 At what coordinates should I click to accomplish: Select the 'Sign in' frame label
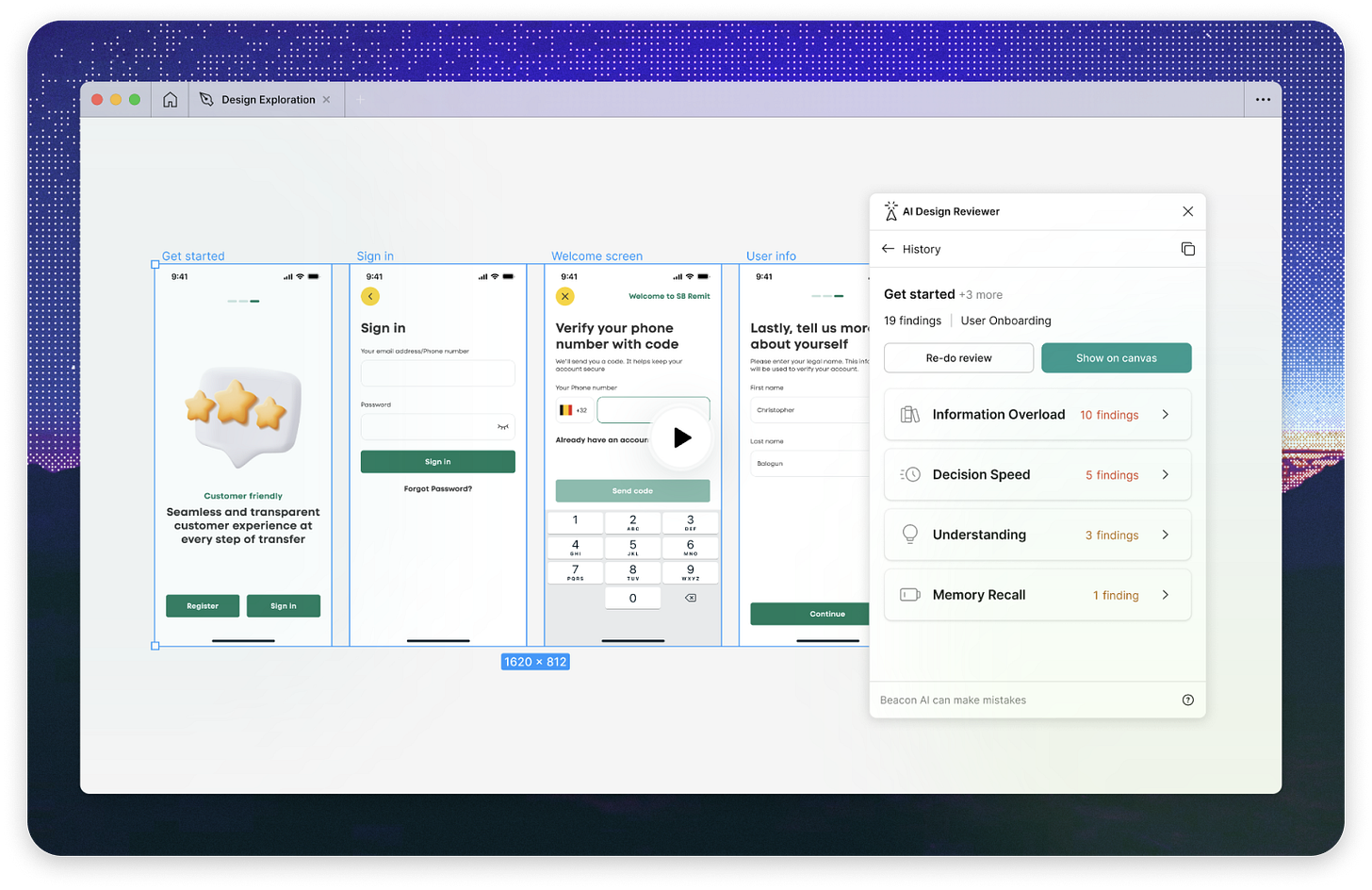pos(375,256)
